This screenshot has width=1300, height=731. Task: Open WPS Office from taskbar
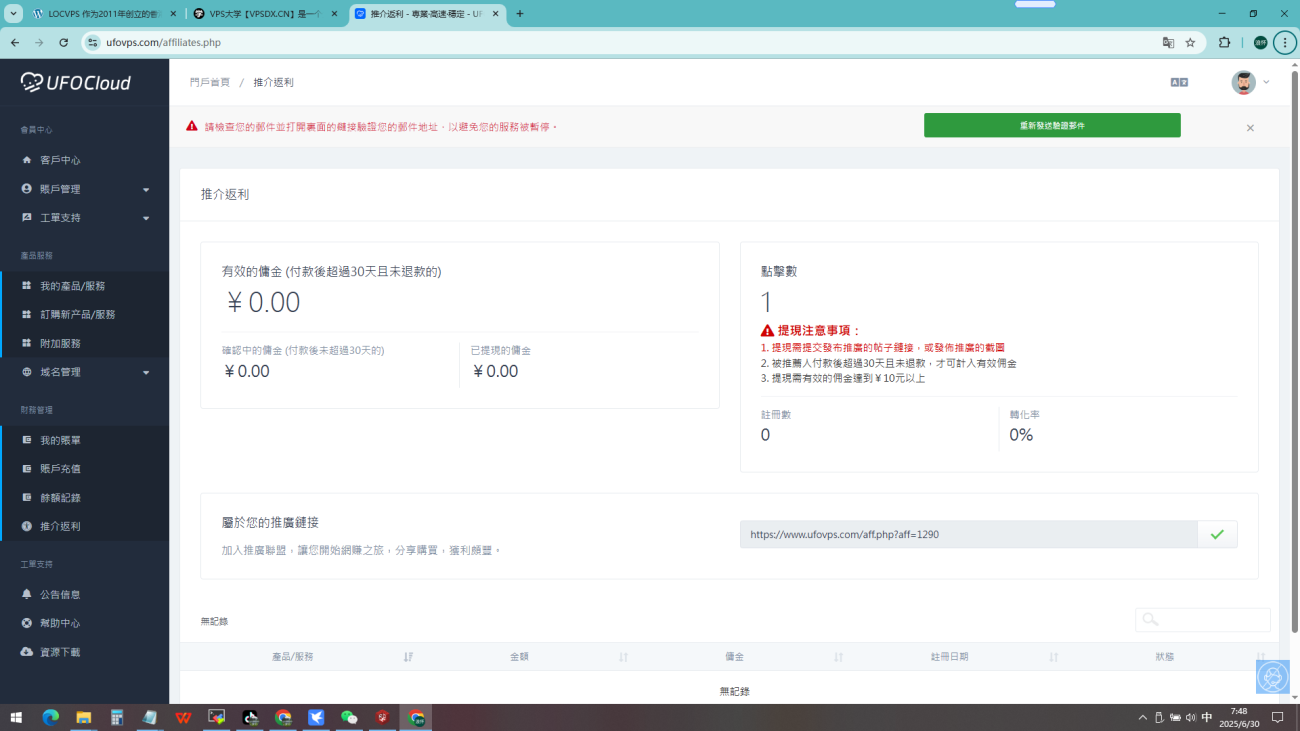pyautogui.click(x=183, y=717)
